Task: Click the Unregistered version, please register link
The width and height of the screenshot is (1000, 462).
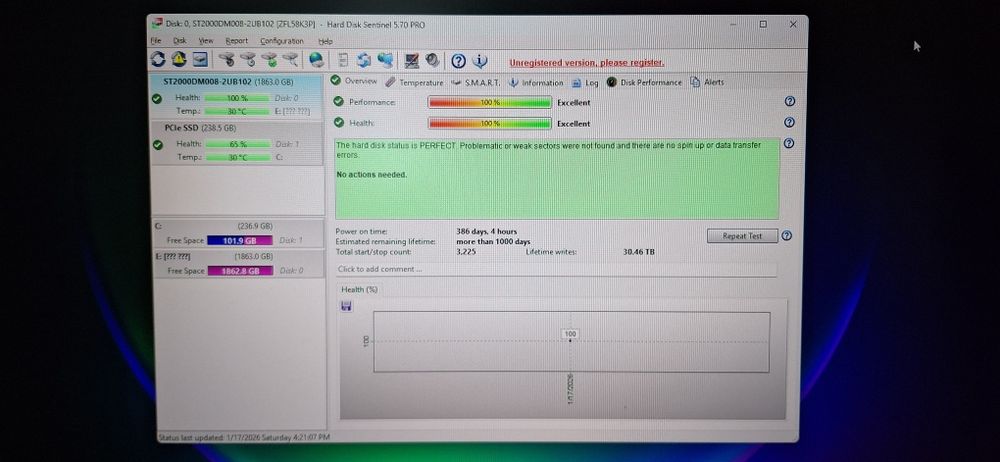Action: [x=587, y=63]
